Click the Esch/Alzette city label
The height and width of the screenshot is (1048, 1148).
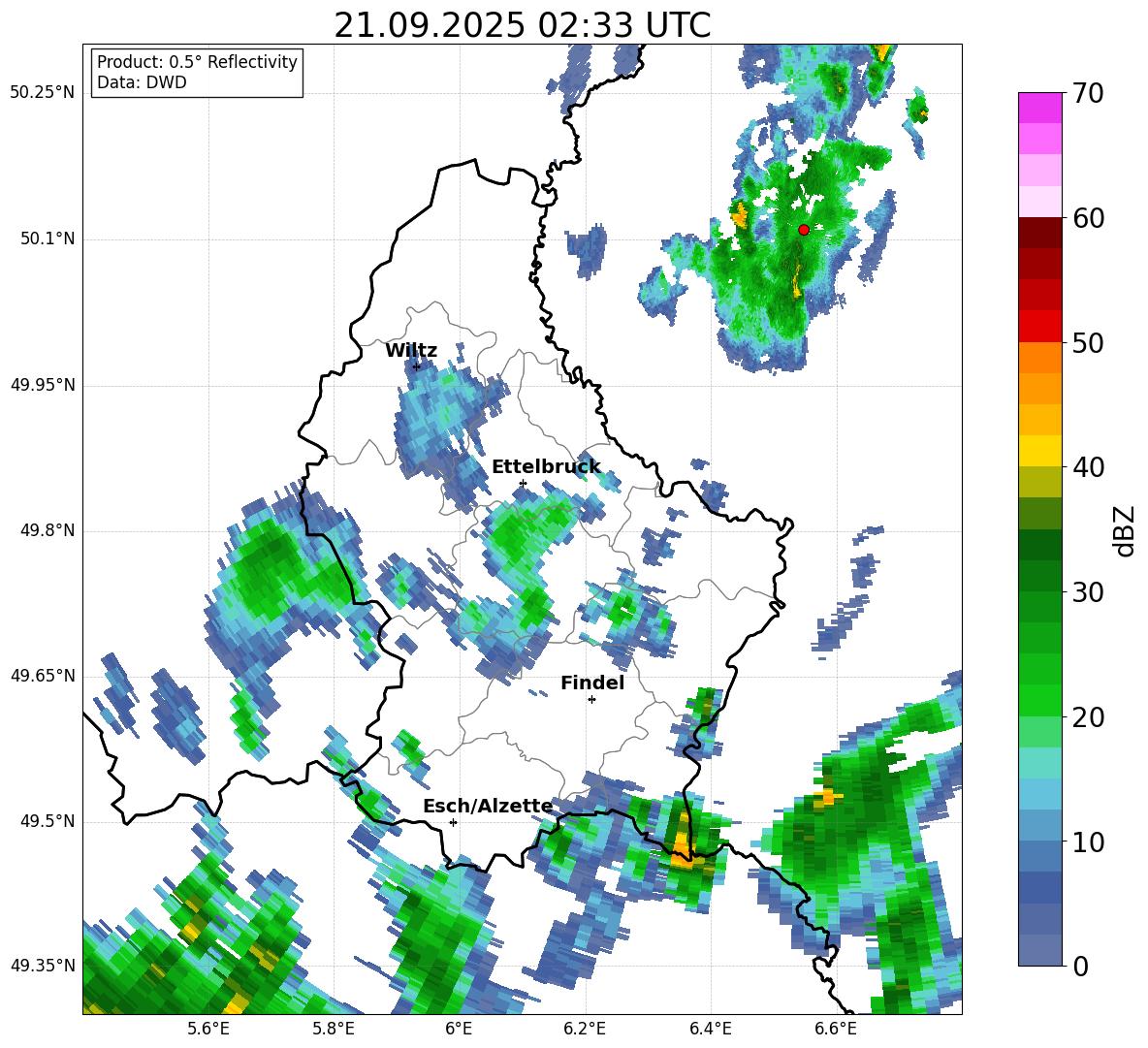(488, 807)
